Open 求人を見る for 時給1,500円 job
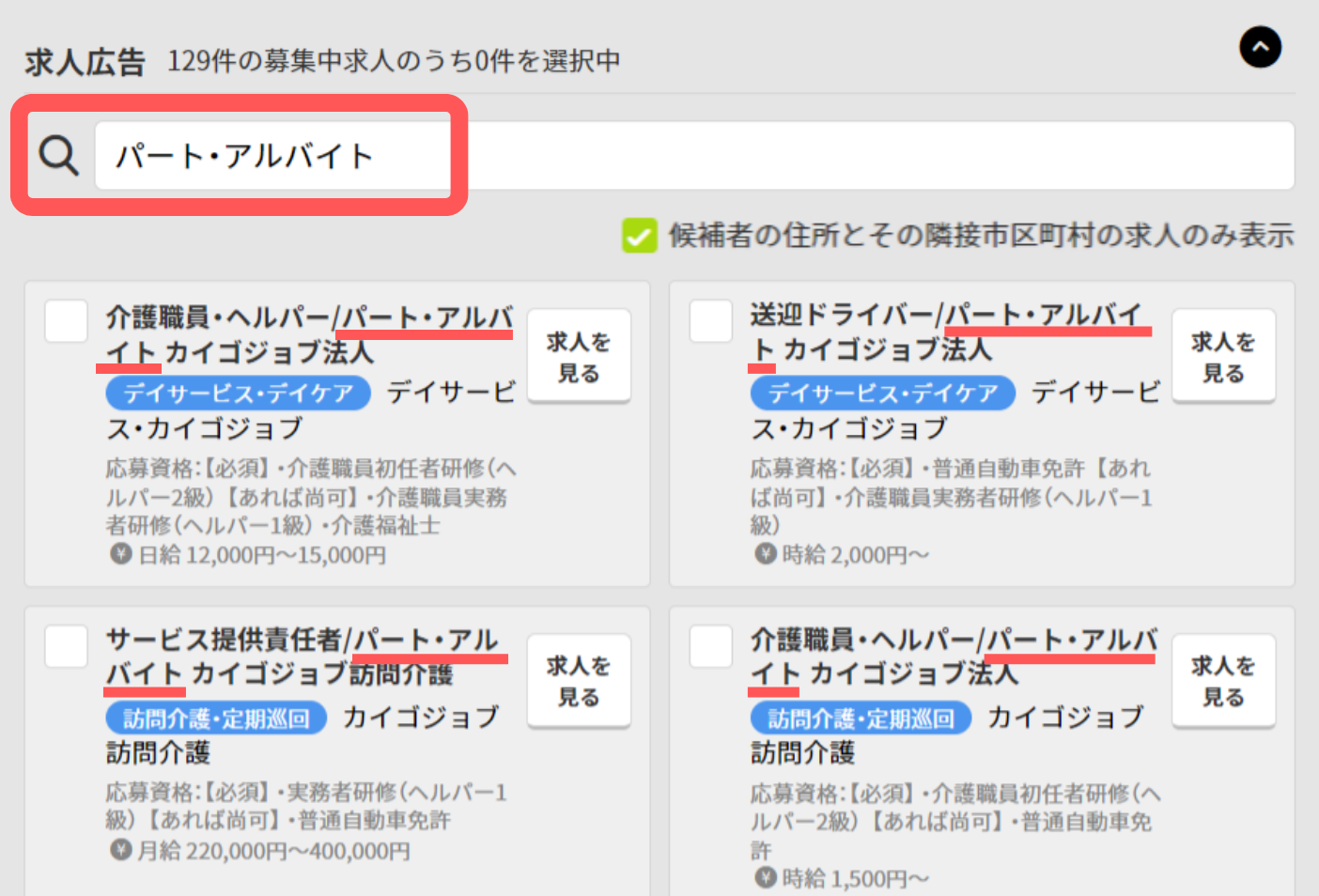The image size is (1319, 896). 1223,681
